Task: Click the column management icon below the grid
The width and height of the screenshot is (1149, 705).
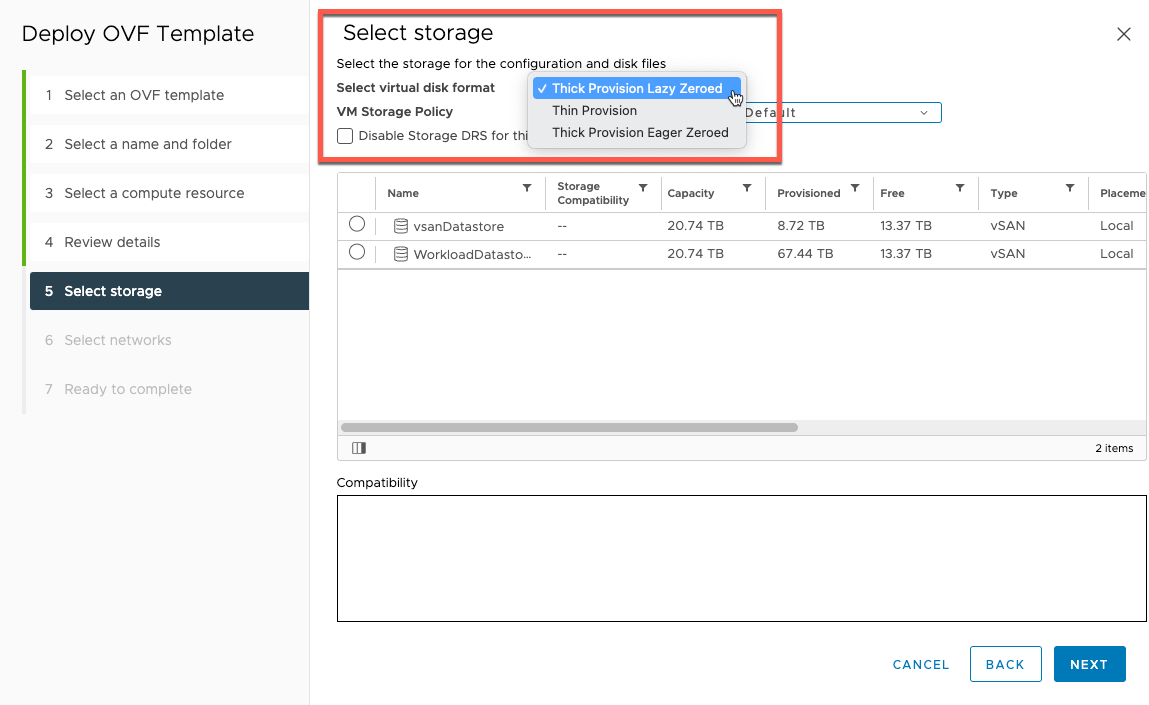Action: coord(359,448)
